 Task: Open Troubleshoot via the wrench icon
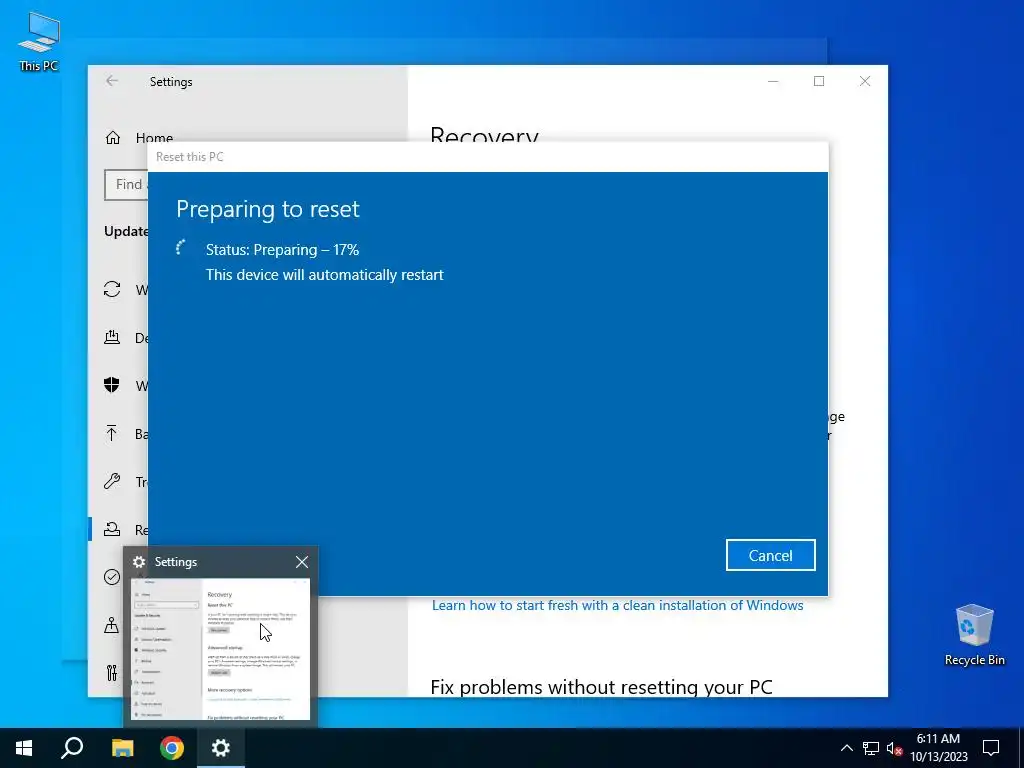coord(112,481)
